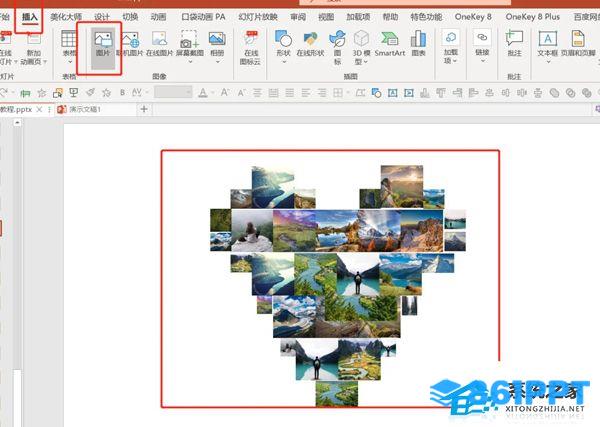The image size is (600, 427).
Task: Open the 动画 Animations tab
Action: click(158, 17)
